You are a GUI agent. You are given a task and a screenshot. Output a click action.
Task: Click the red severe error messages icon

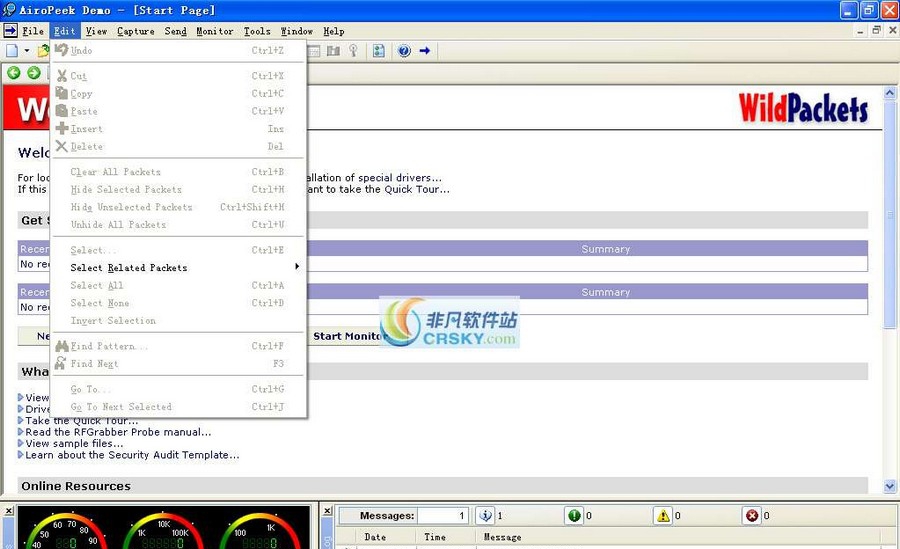click(751, 516)
